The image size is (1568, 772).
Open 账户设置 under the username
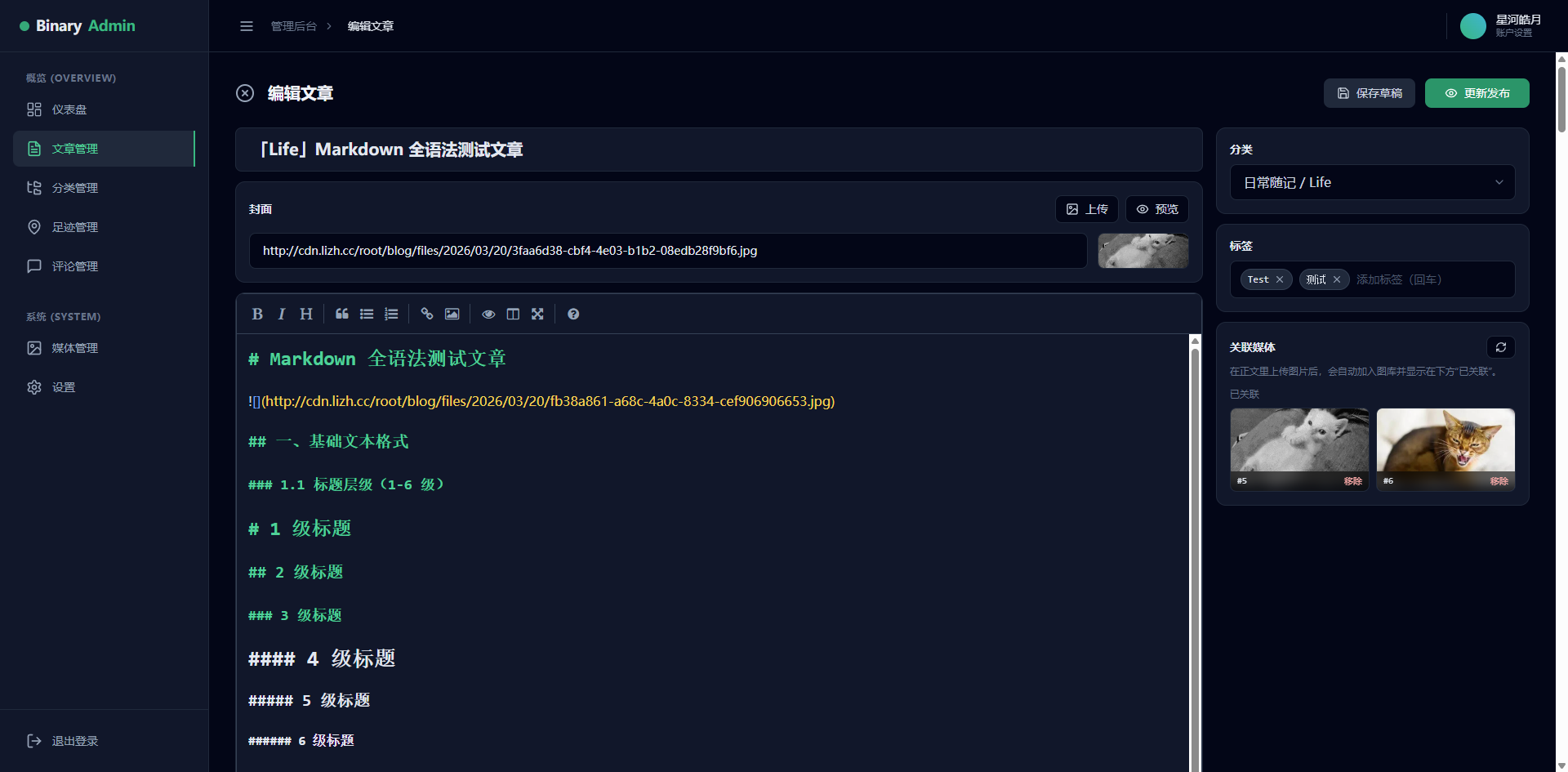pos(1514,33)
